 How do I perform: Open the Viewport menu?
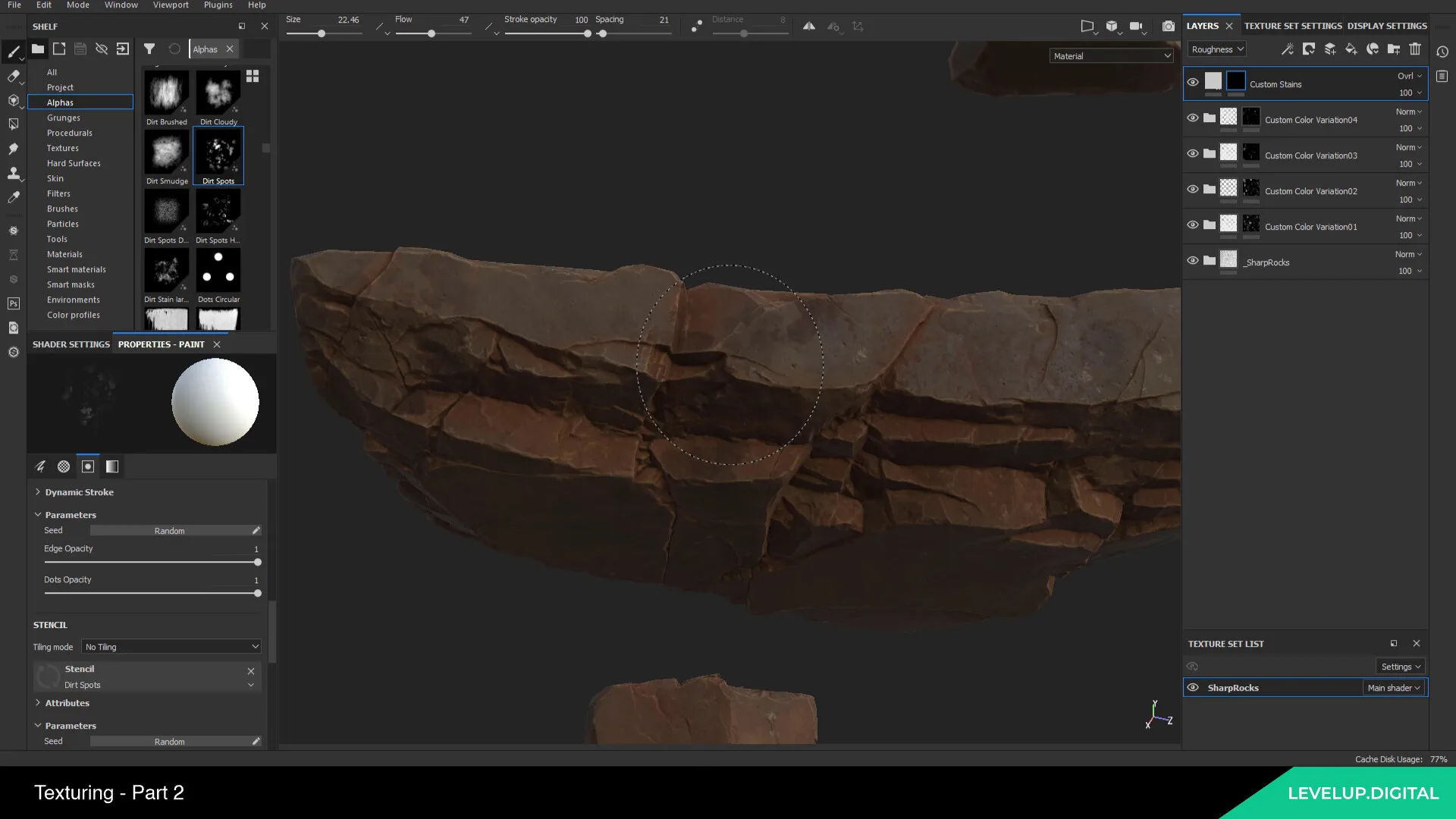(x=170, y=5)
